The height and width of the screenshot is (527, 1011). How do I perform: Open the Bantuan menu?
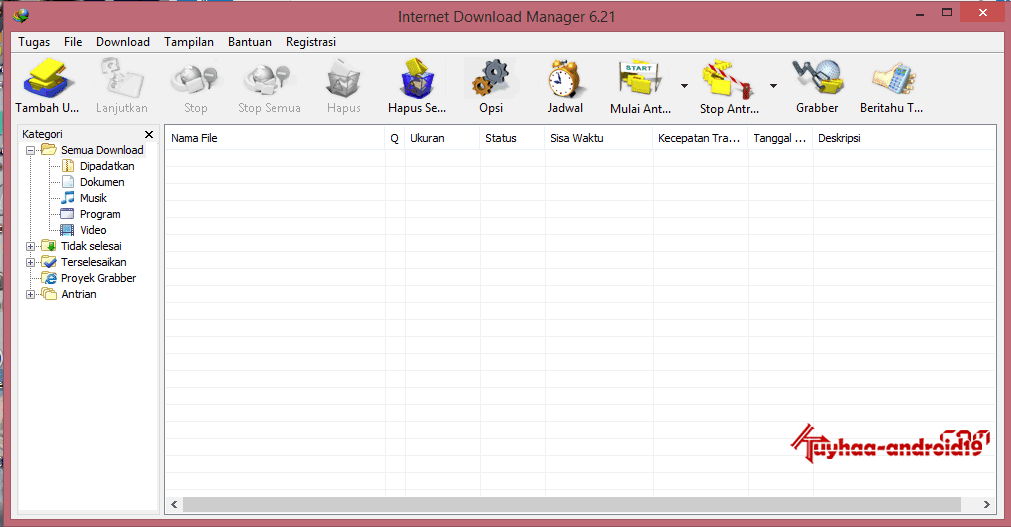point(250,42)
